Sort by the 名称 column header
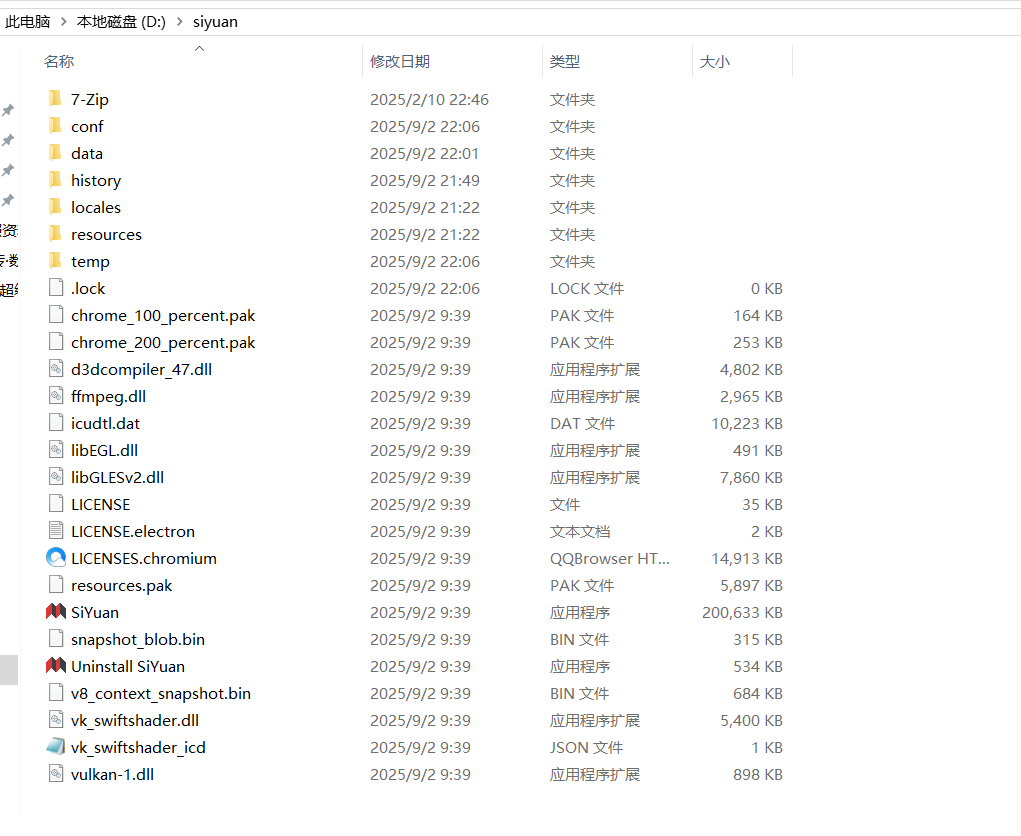Screen dimensions: 1021x836 click(59, 61)
